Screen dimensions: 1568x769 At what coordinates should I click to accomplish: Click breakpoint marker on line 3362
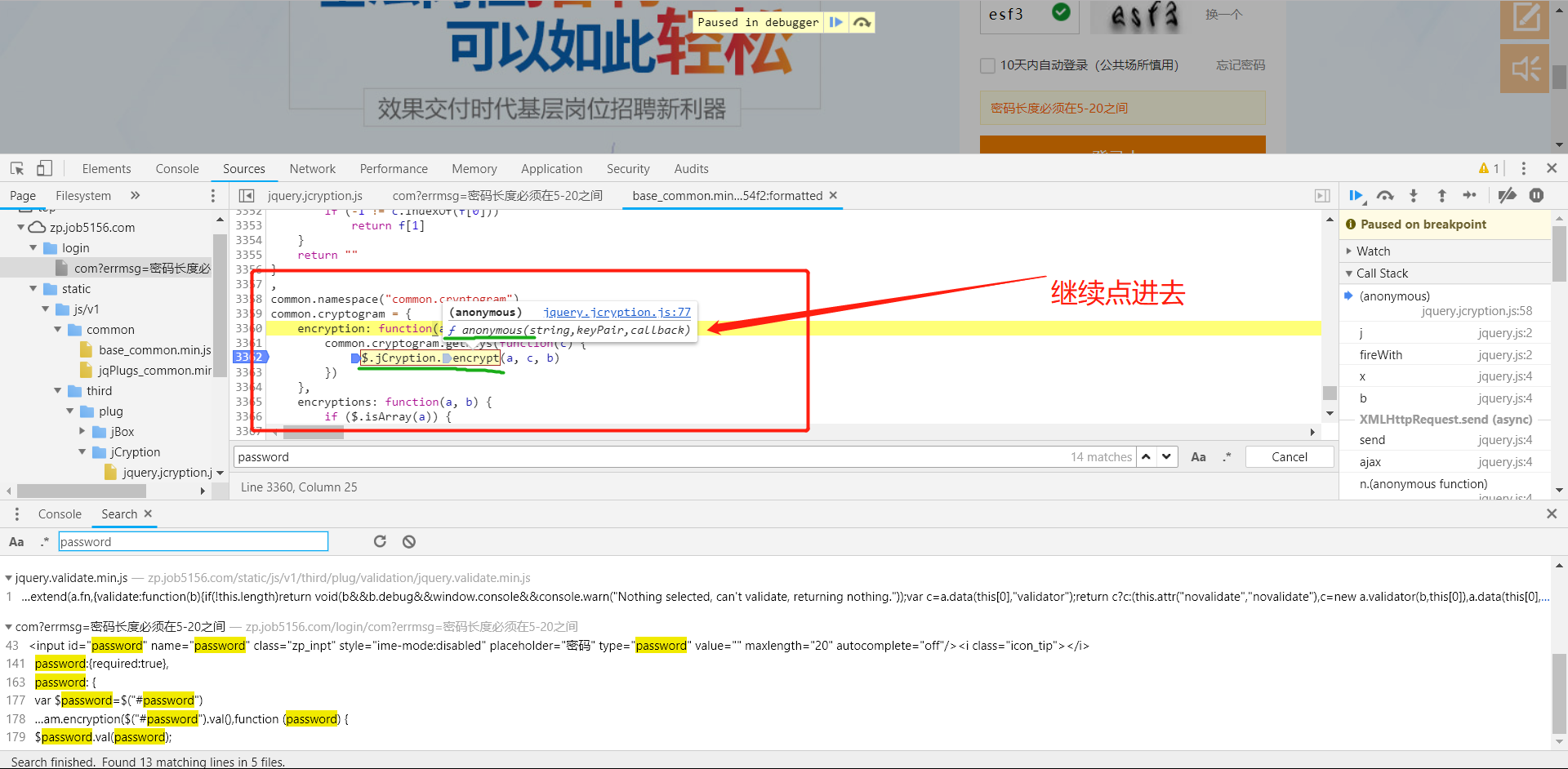click(x=251, y=357)
